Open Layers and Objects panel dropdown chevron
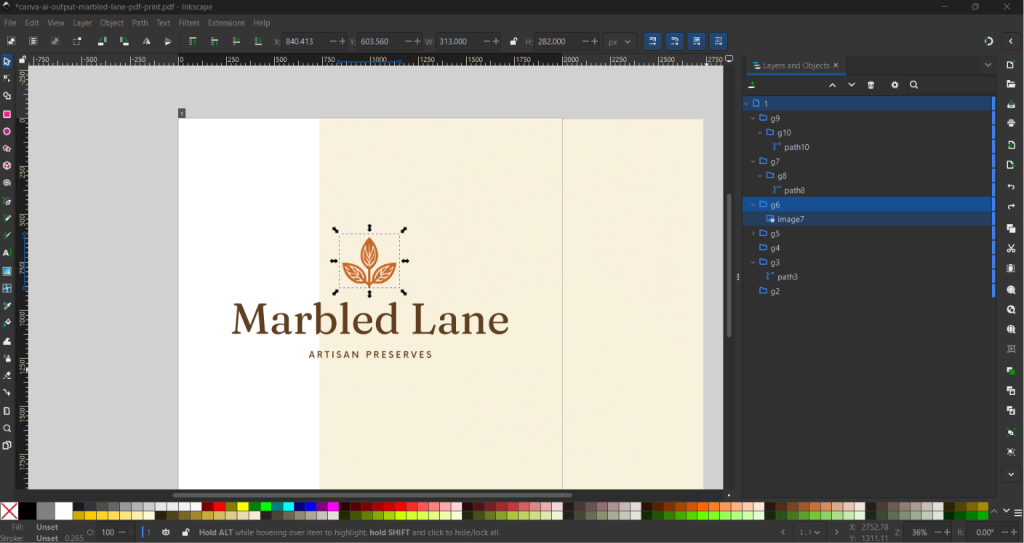Screen dimensions: 1024x543 click(x=988, y=65)
